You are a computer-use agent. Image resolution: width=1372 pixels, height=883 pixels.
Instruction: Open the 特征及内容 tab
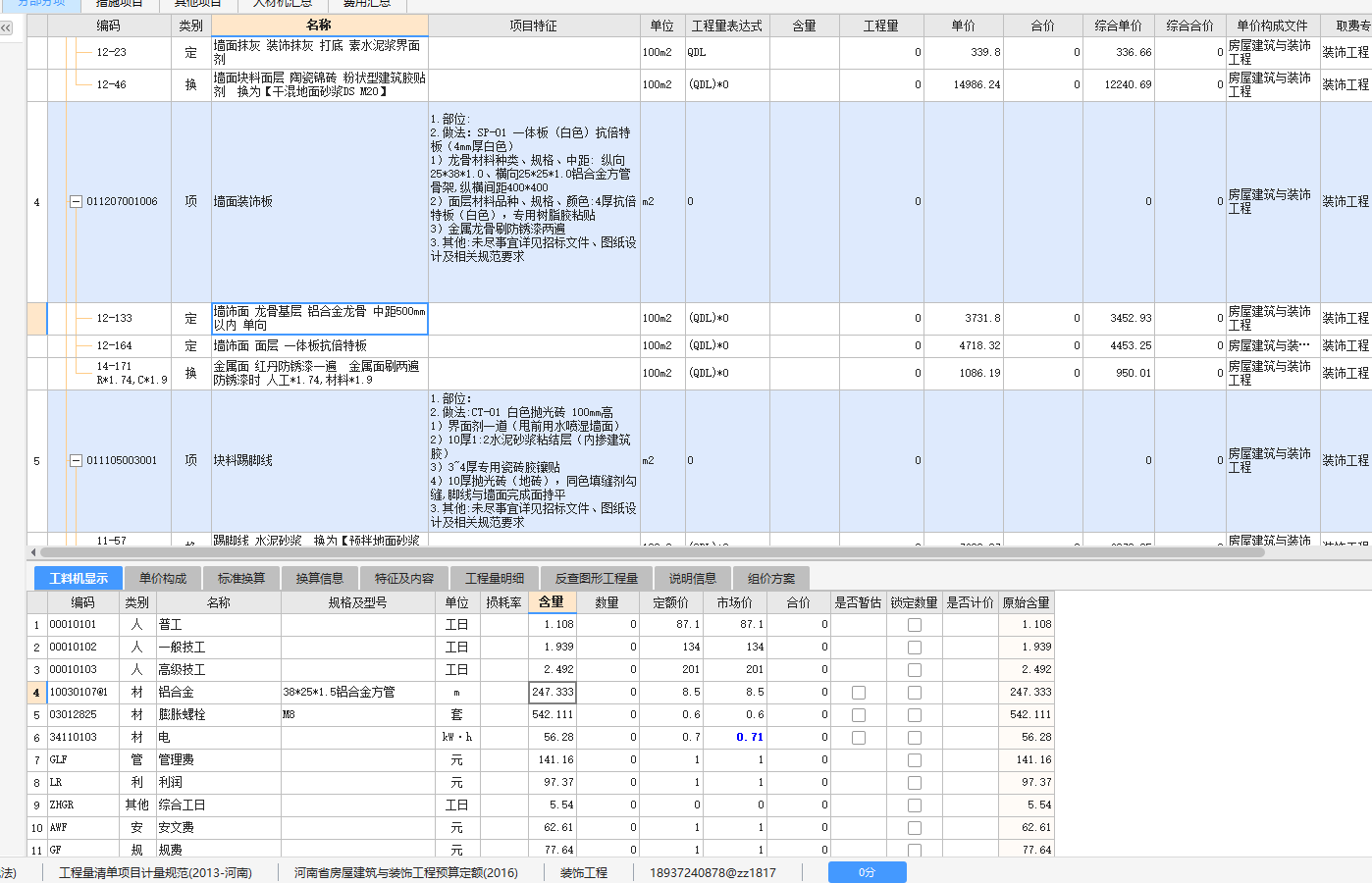404,578
